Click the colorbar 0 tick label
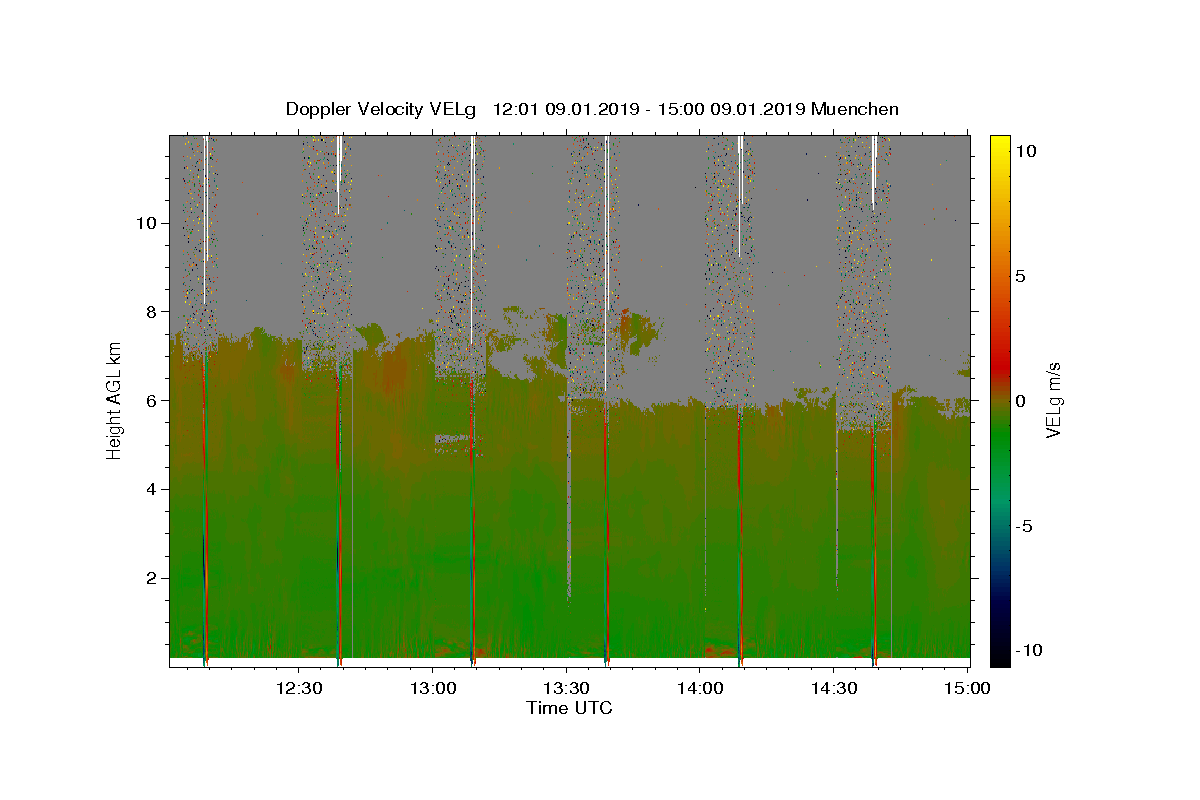Viewport: 1200px width, 800px height. (1020, 401)
